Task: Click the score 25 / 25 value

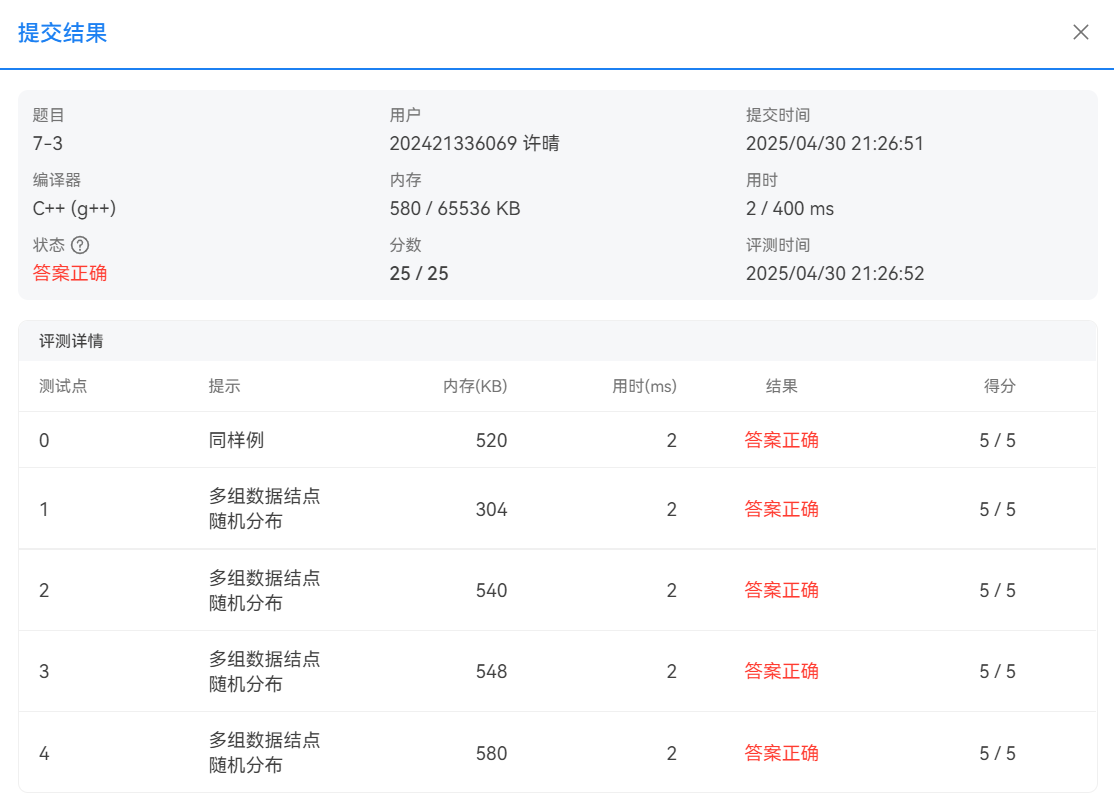Action: [418, 274]
